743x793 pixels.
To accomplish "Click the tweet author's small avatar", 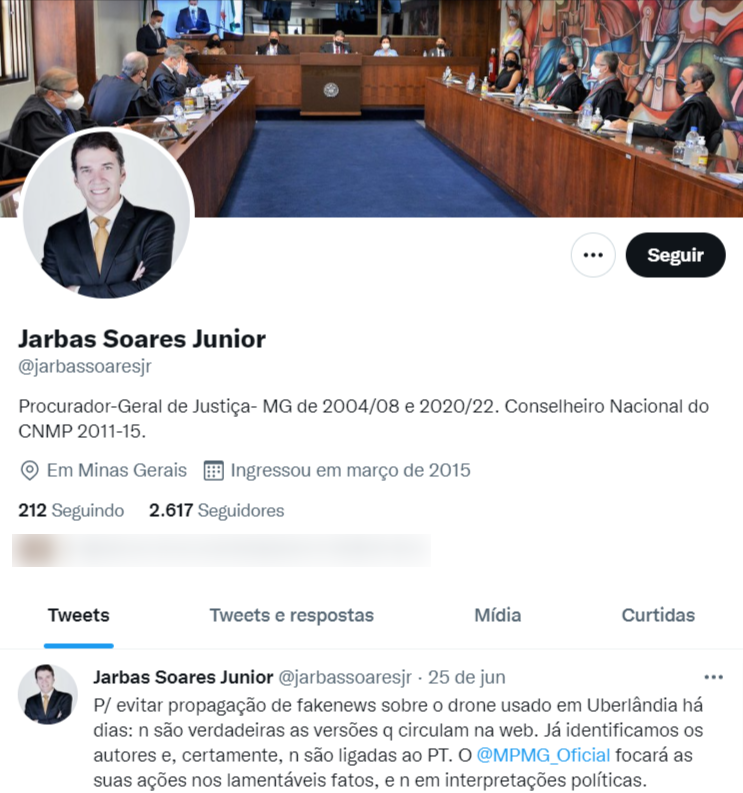I will click(x=48, y=694).
